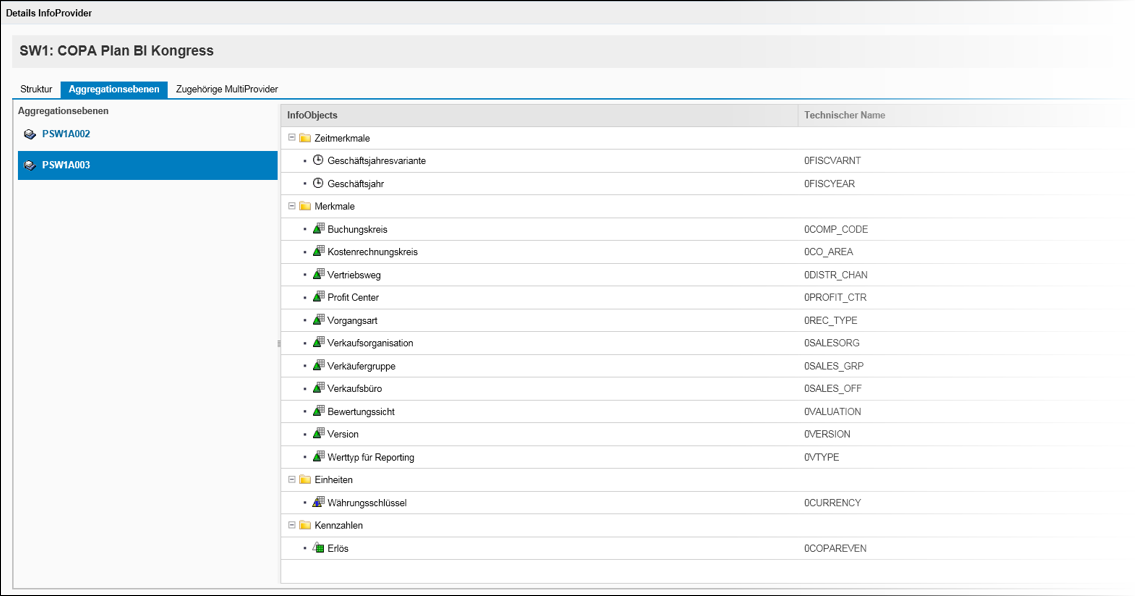Screen dimensions: 1135x596
Task: Click the splitter handle between the panels
Action: [279, 344]
